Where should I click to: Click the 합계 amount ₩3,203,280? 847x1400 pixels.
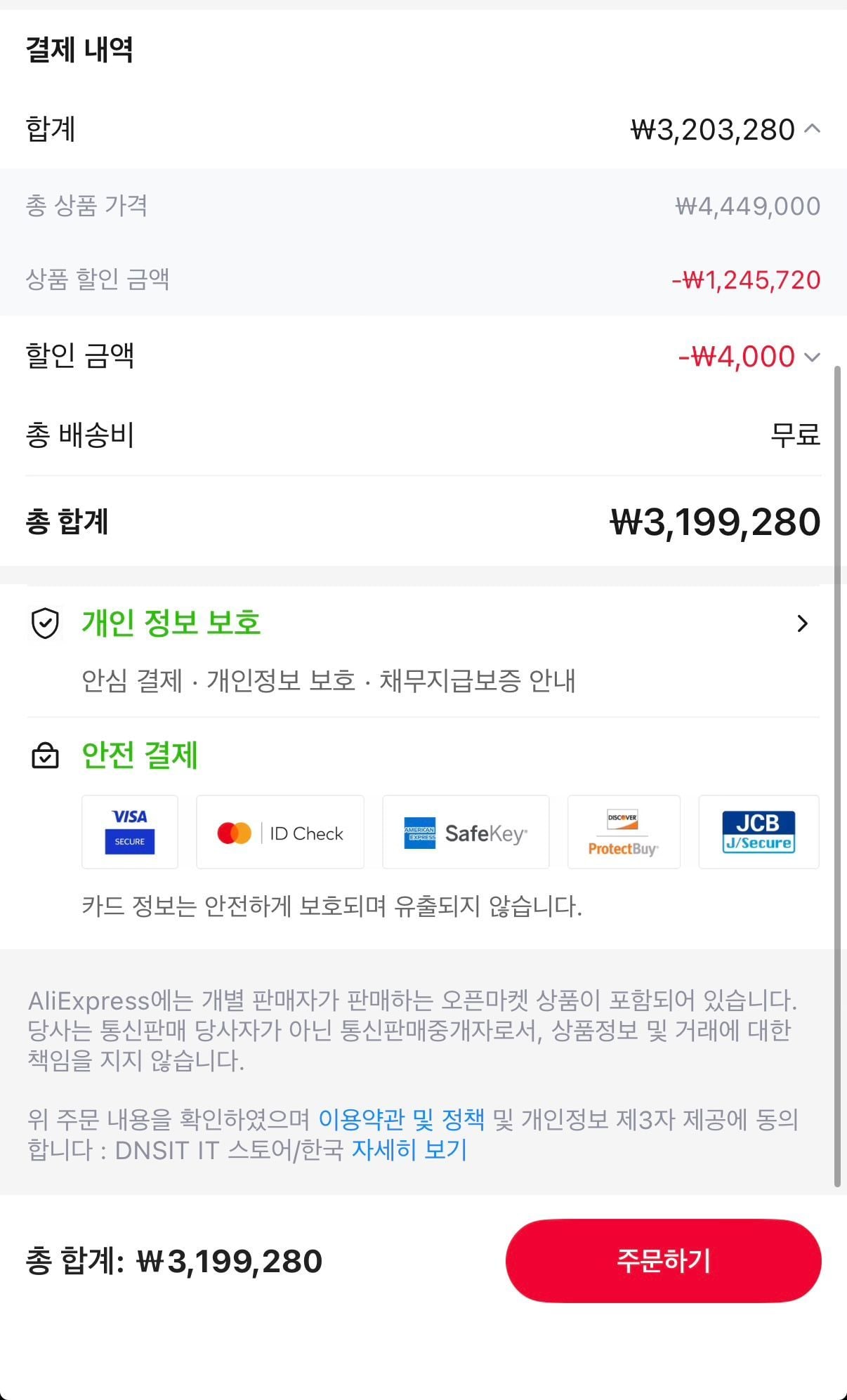[x=713, y=130]
